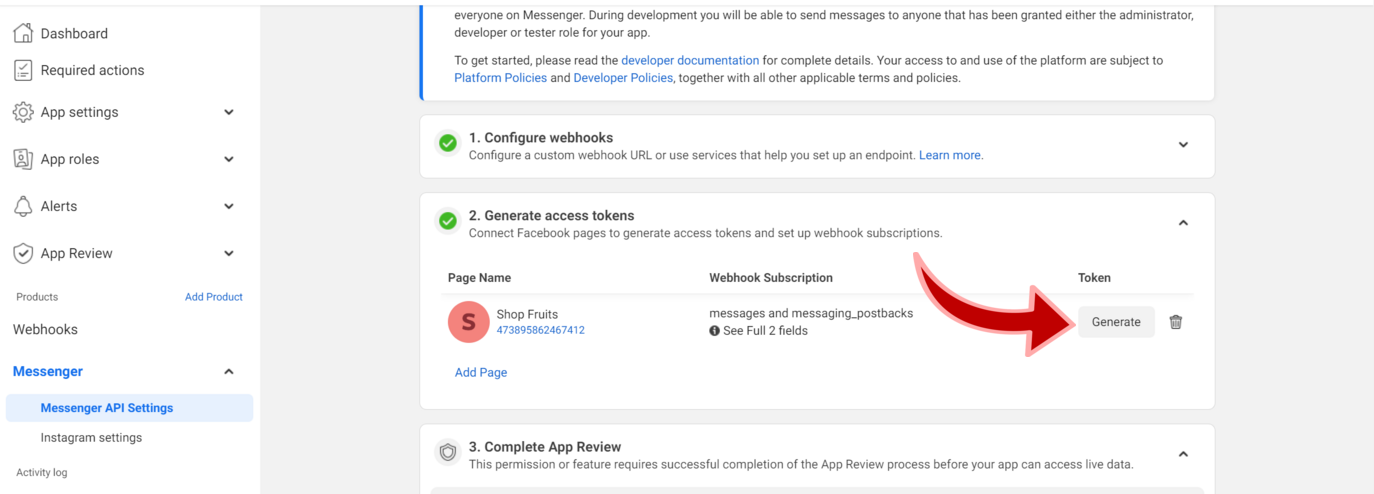The height and width of the screenshot is (494, 1374).
Task: Click the Alerts bell icon
Action: 23,206
